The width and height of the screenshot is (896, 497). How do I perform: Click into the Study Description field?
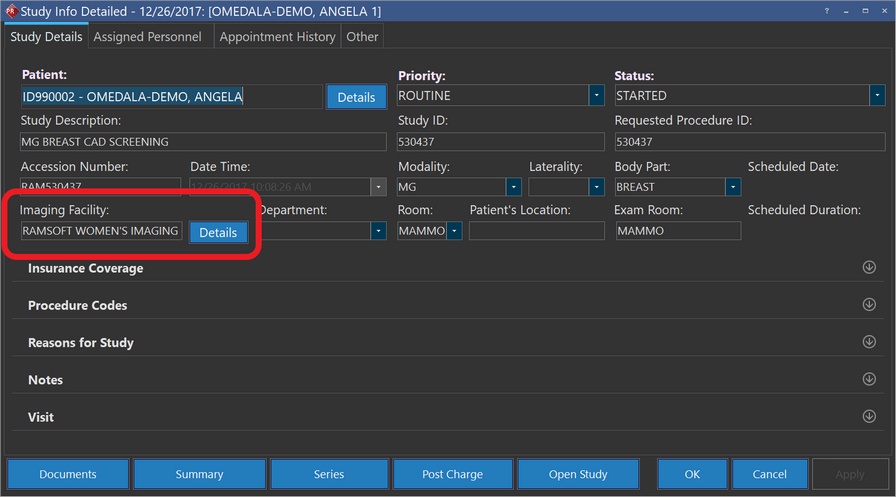click(x=203, y=142)
